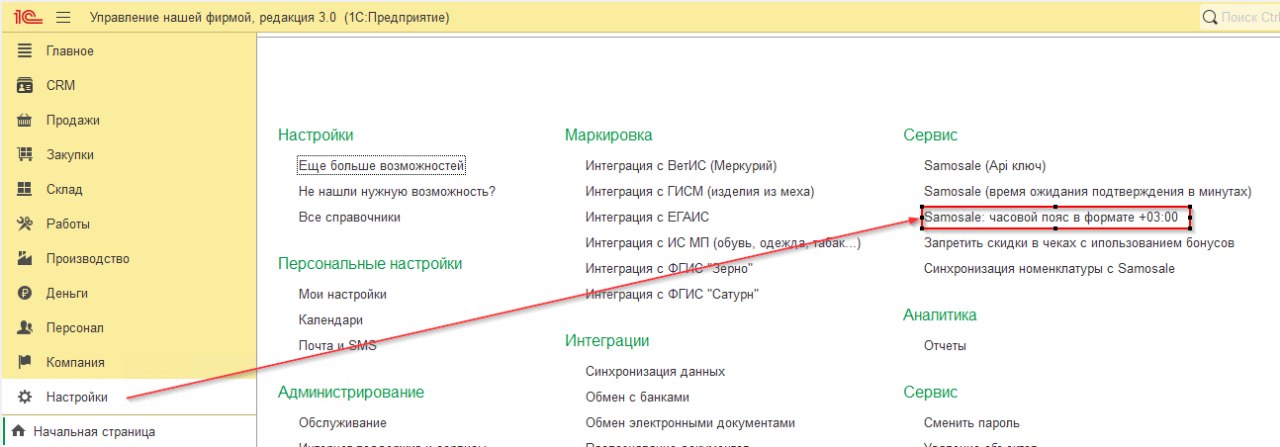Viewport: 1280px width, 447px height.
Task: Click the search magnifier icon
Action: tap(1210, 17)
